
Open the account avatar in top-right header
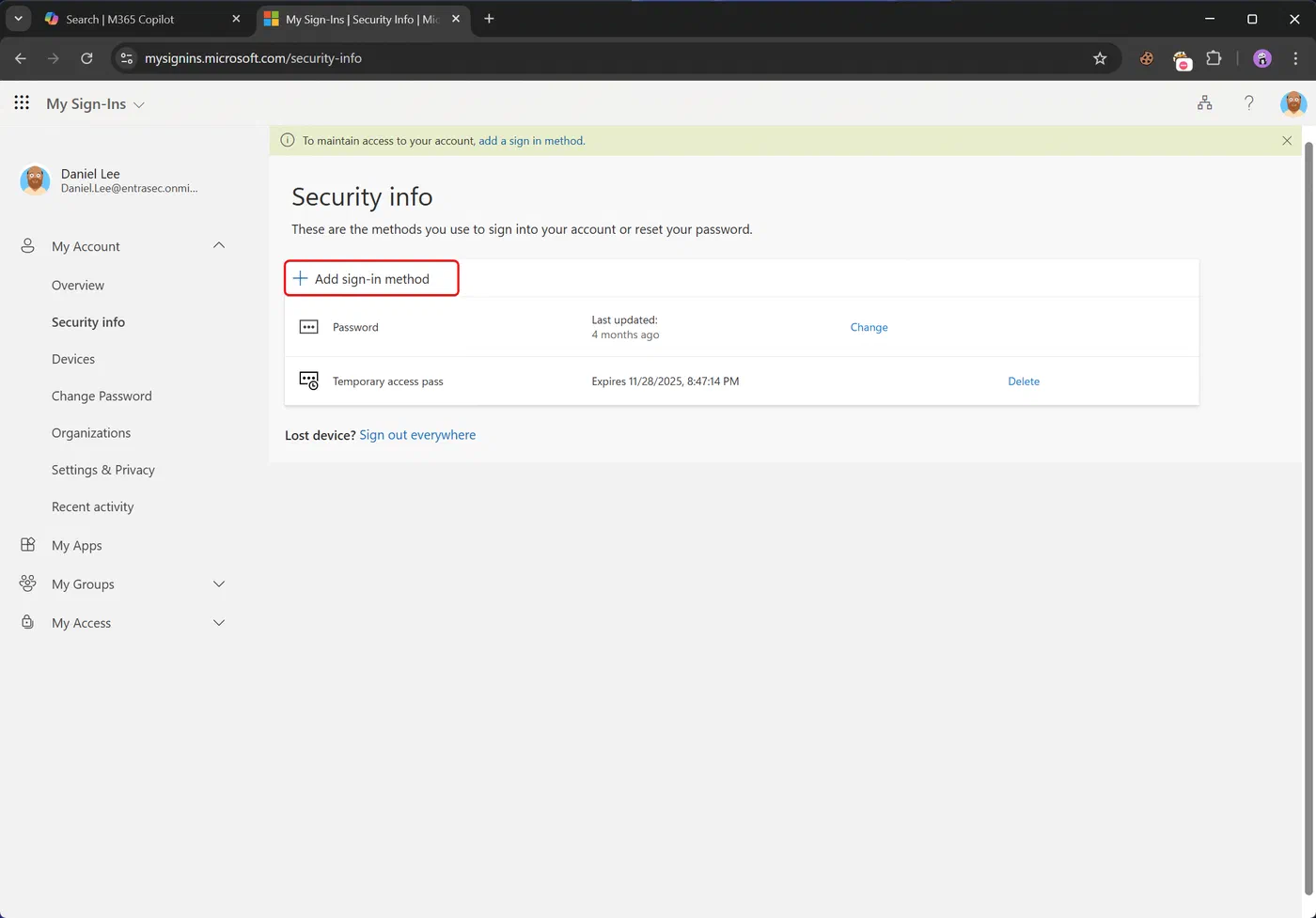(1293, 103)
